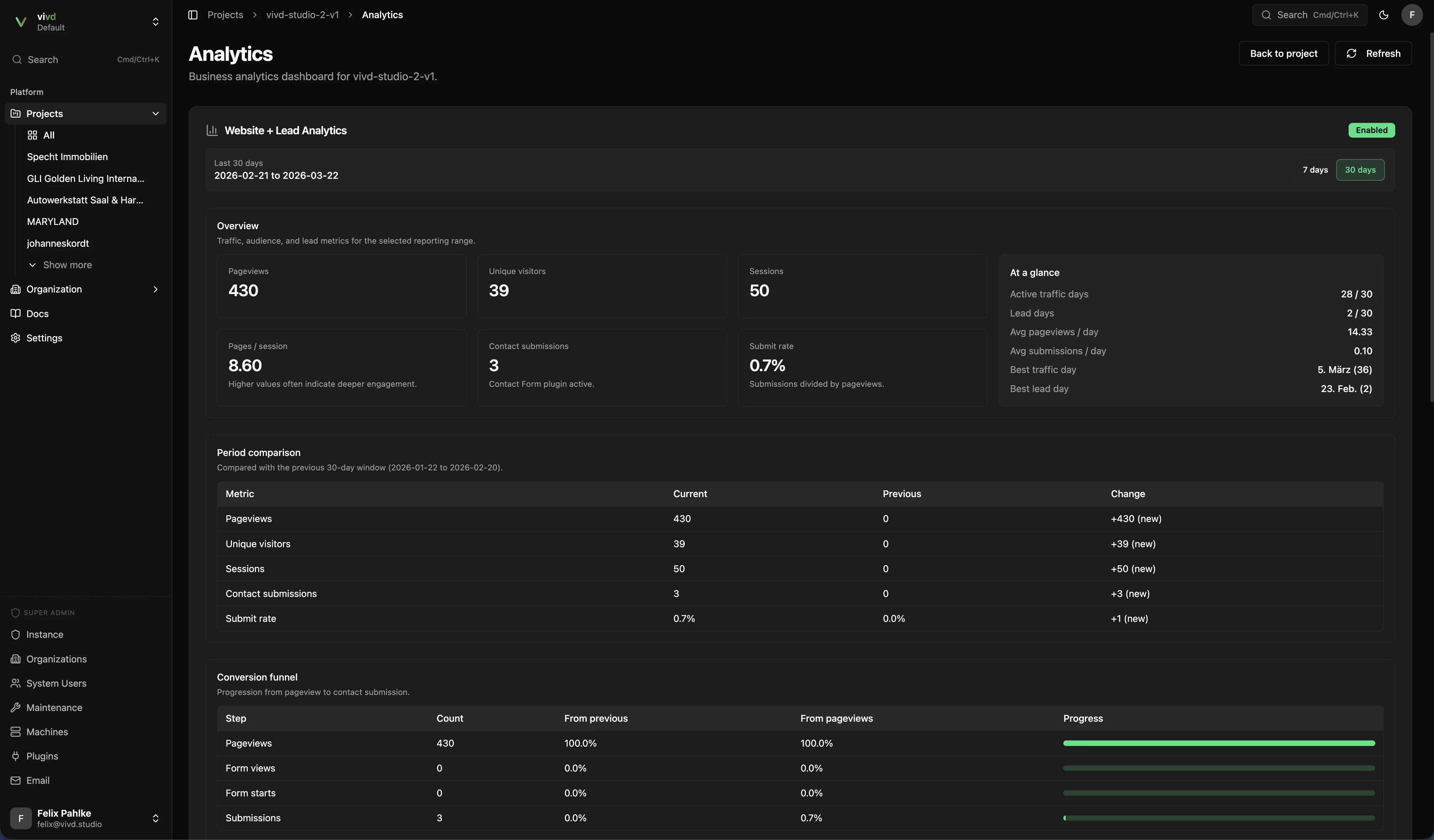Click the Enabled badge on Website + Lead Analytics

tap(1371, 130)
